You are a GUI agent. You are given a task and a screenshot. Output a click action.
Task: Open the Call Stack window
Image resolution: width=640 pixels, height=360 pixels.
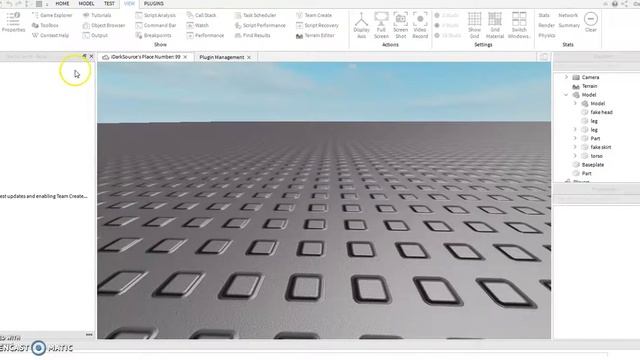[x=201, y=15]
